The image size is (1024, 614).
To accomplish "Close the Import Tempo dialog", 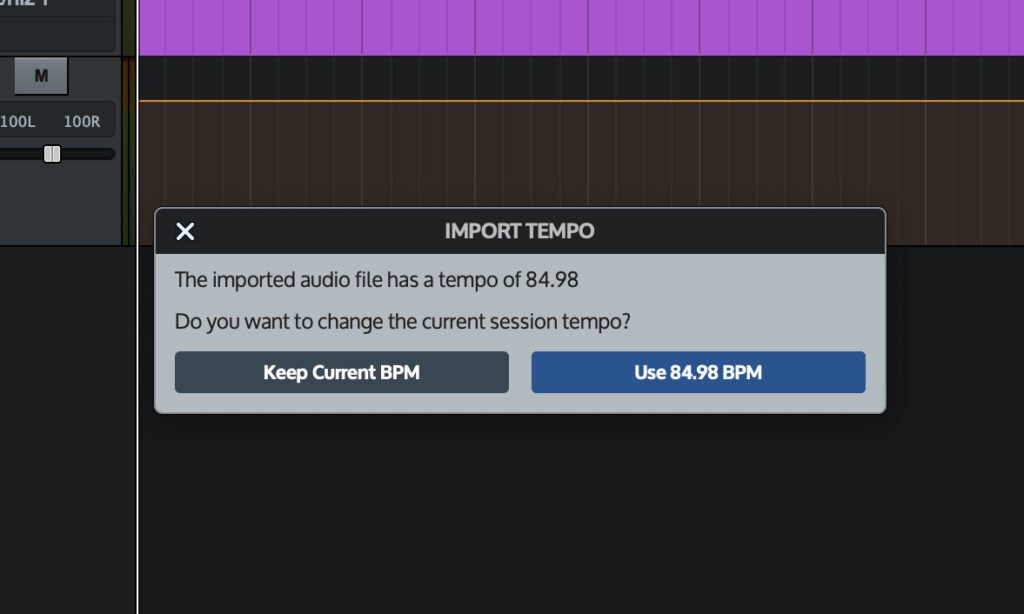I will click(185, 231).
